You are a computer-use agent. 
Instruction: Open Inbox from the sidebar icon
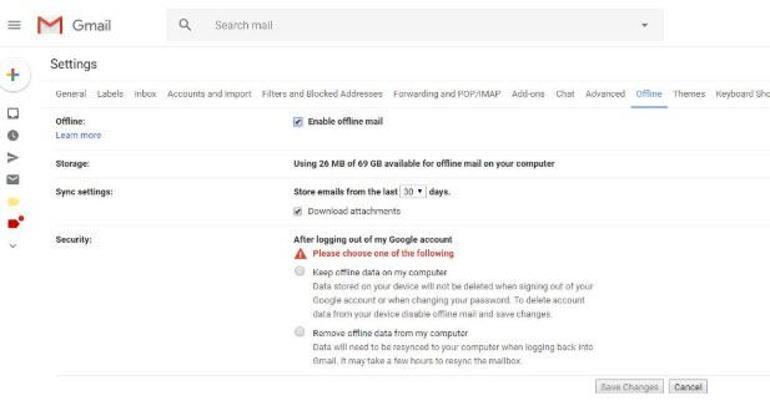13,113
